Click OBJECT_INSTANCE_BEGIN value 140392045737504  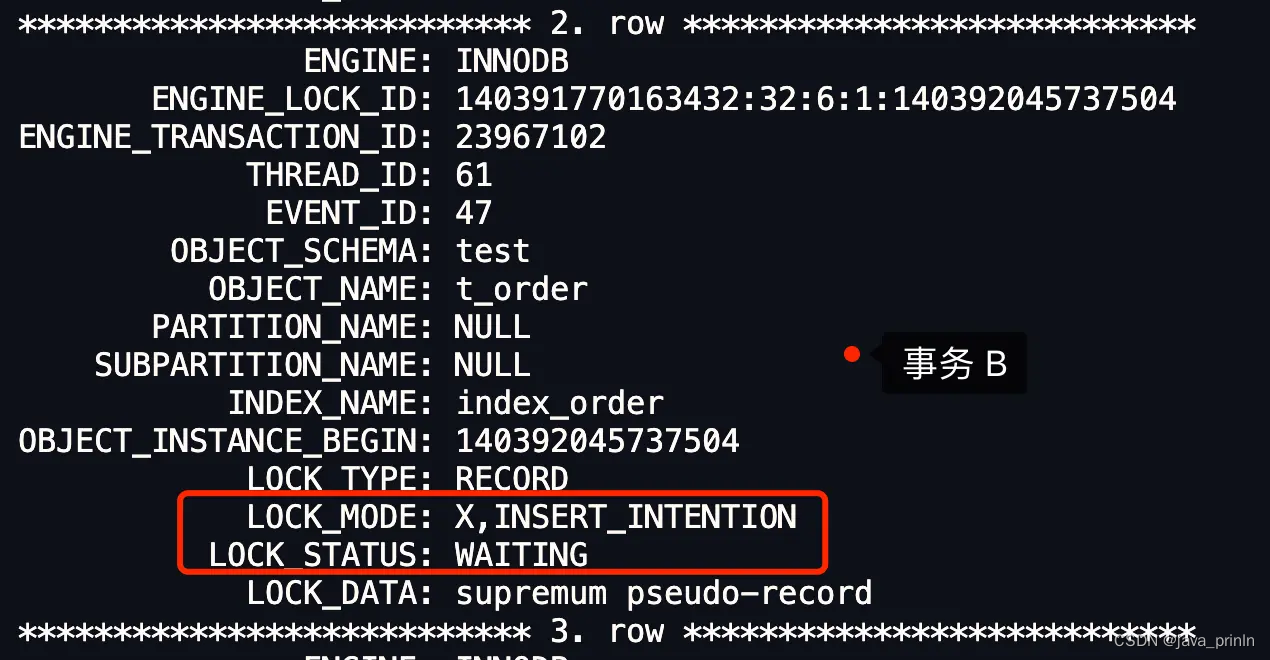tap(597, 441)
